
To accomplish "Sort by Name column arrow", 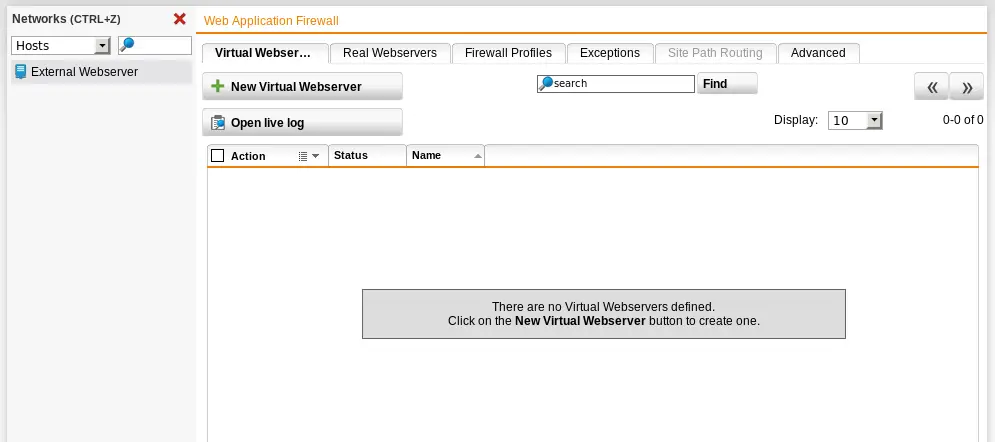I will (478, 156).
